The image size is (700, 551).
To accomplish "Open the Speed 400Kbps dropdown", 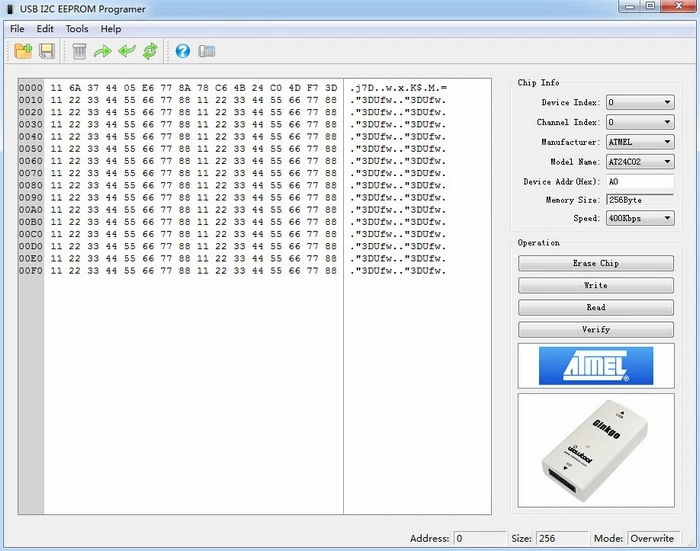I will pyautogui.click(x=640, y=218).
